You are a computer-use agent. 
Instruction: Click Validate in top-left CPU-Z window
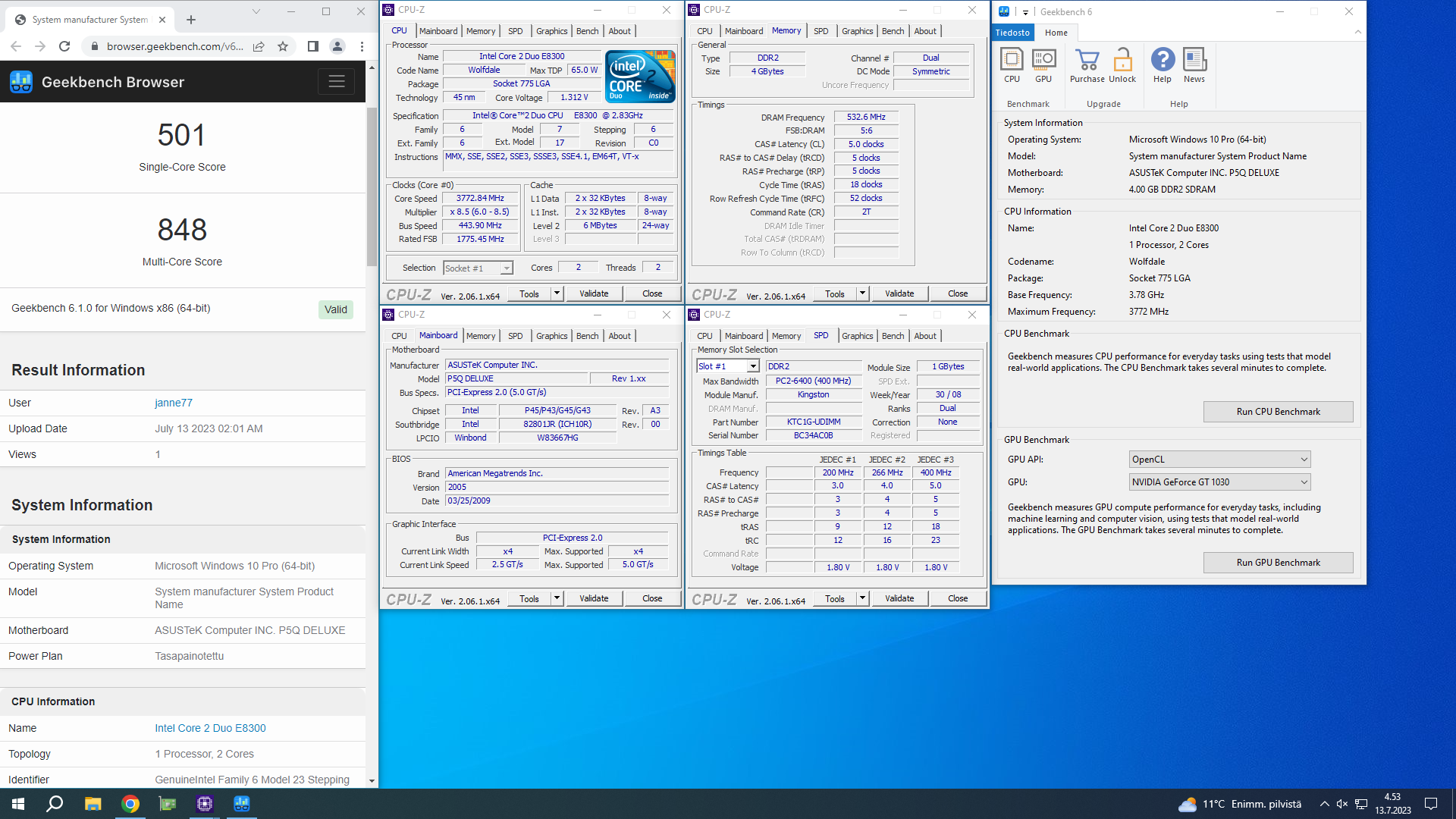click(x=594, y=293)
